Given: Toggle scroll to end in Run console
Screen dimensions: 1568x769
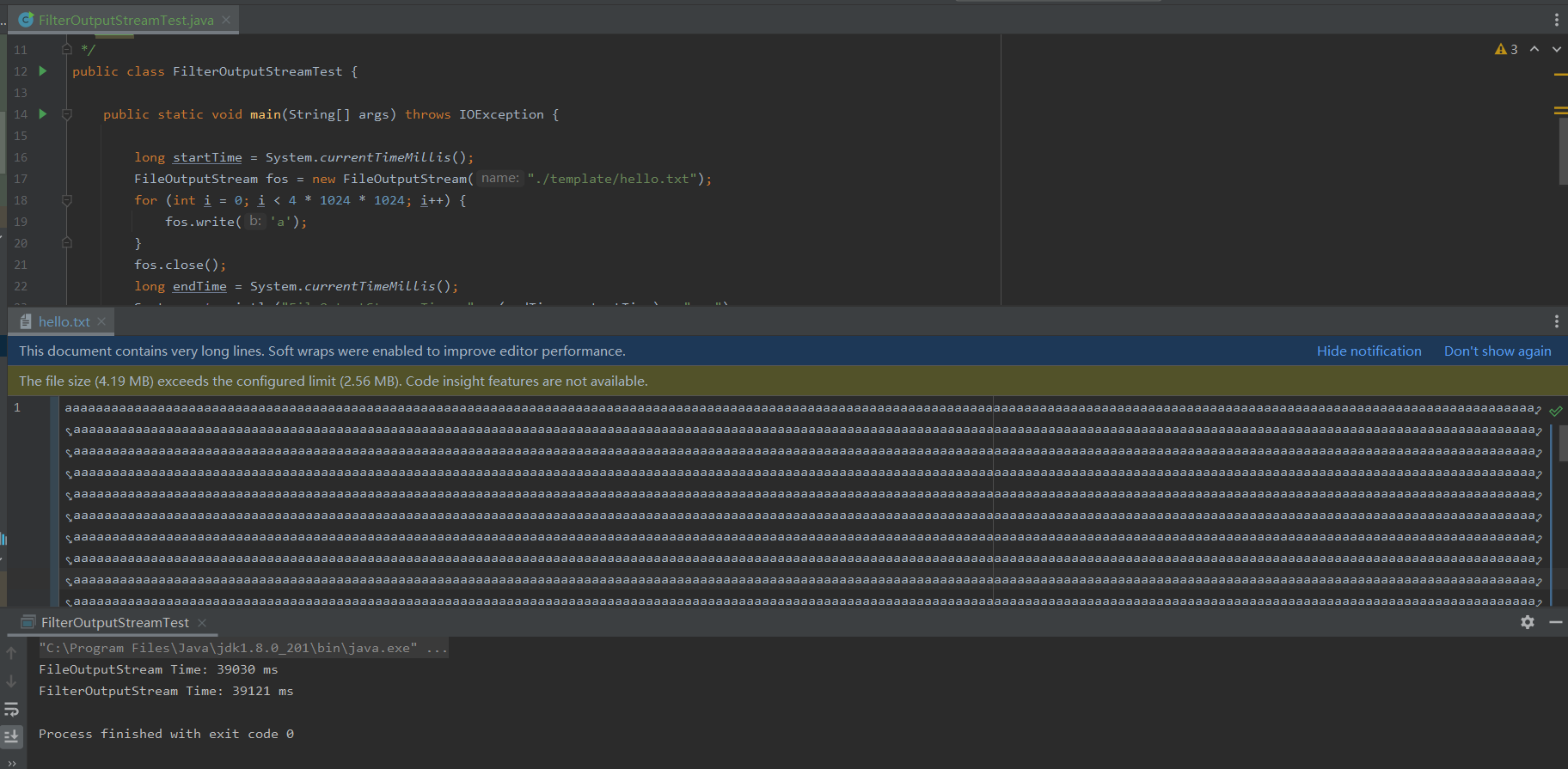Looking at the screenshot, I should (11, 736).
